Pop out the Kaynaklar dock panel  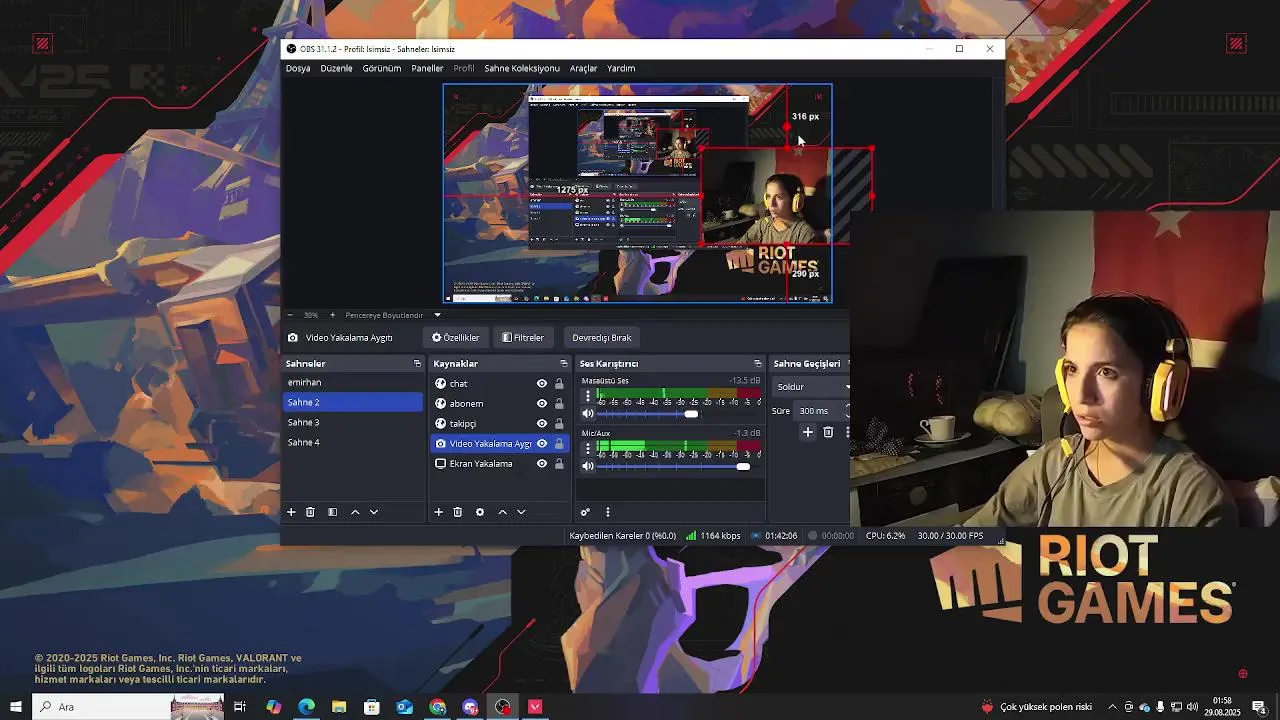pos(563,364)
